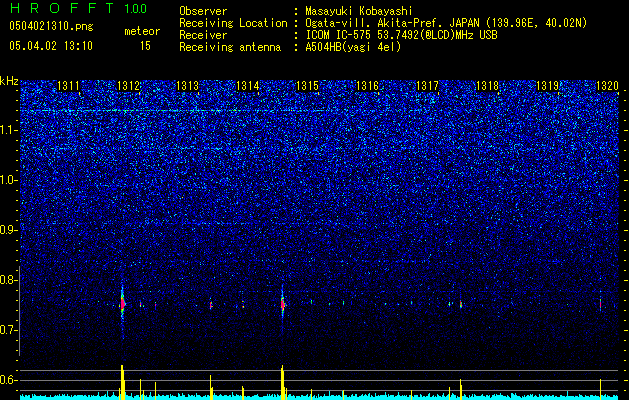Click the 0.6 kHz axis label
The height and width of the screenshot is (400, 629).
[9, 380]
